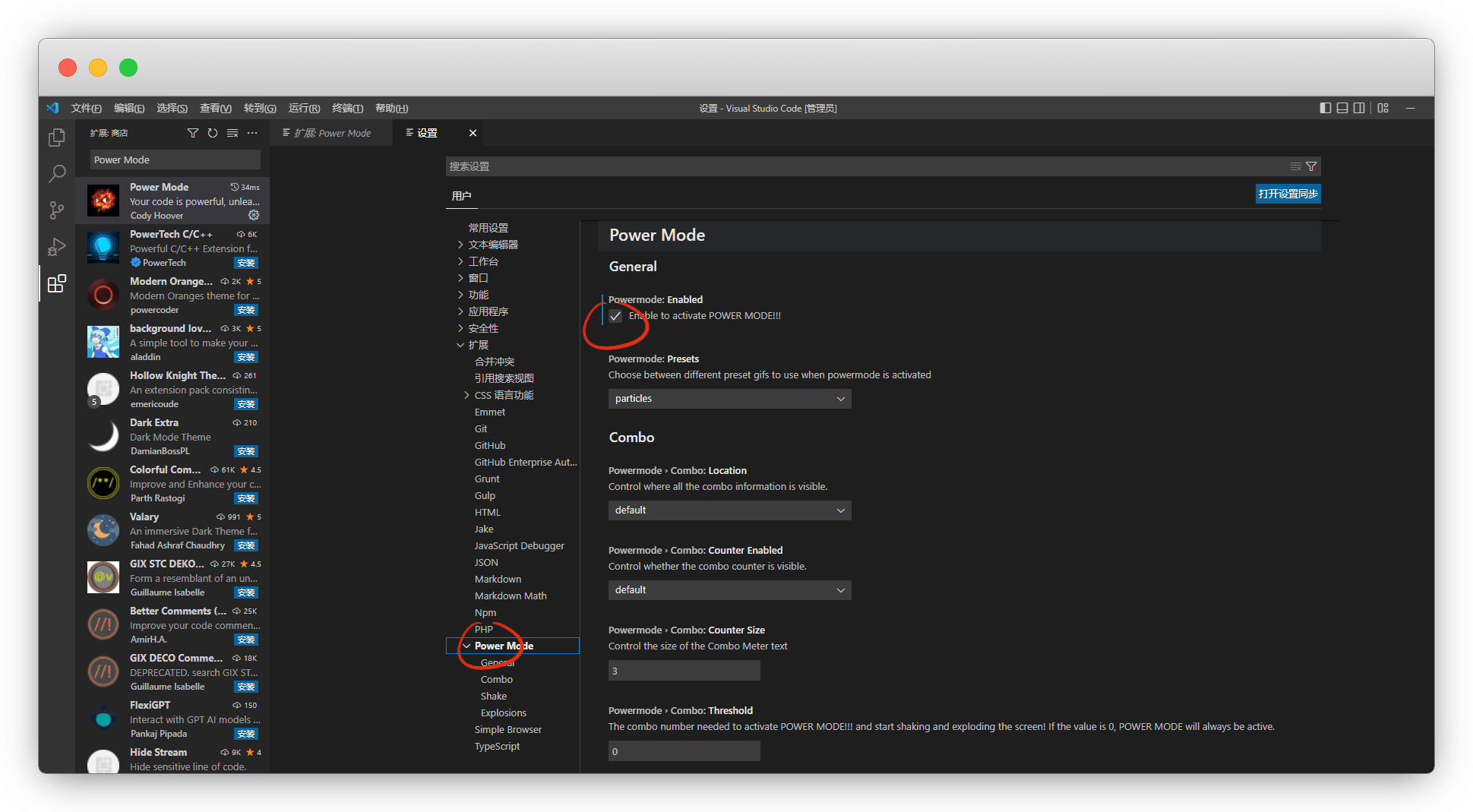Image resolution: width=1473 pixels, height=812 pixels.
Task: Open the Combo Counter Enabled dropdown
Action: 729,590
